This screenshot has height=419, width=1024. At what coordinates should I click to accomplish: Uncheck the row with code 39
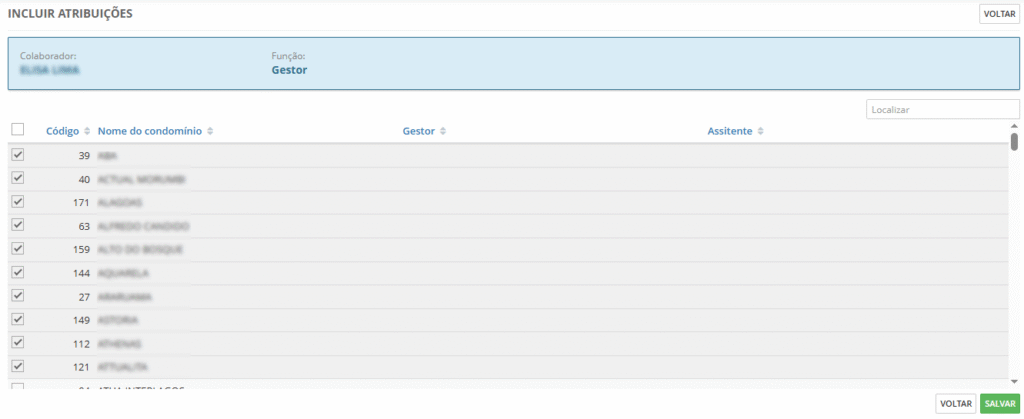(18, 155)
